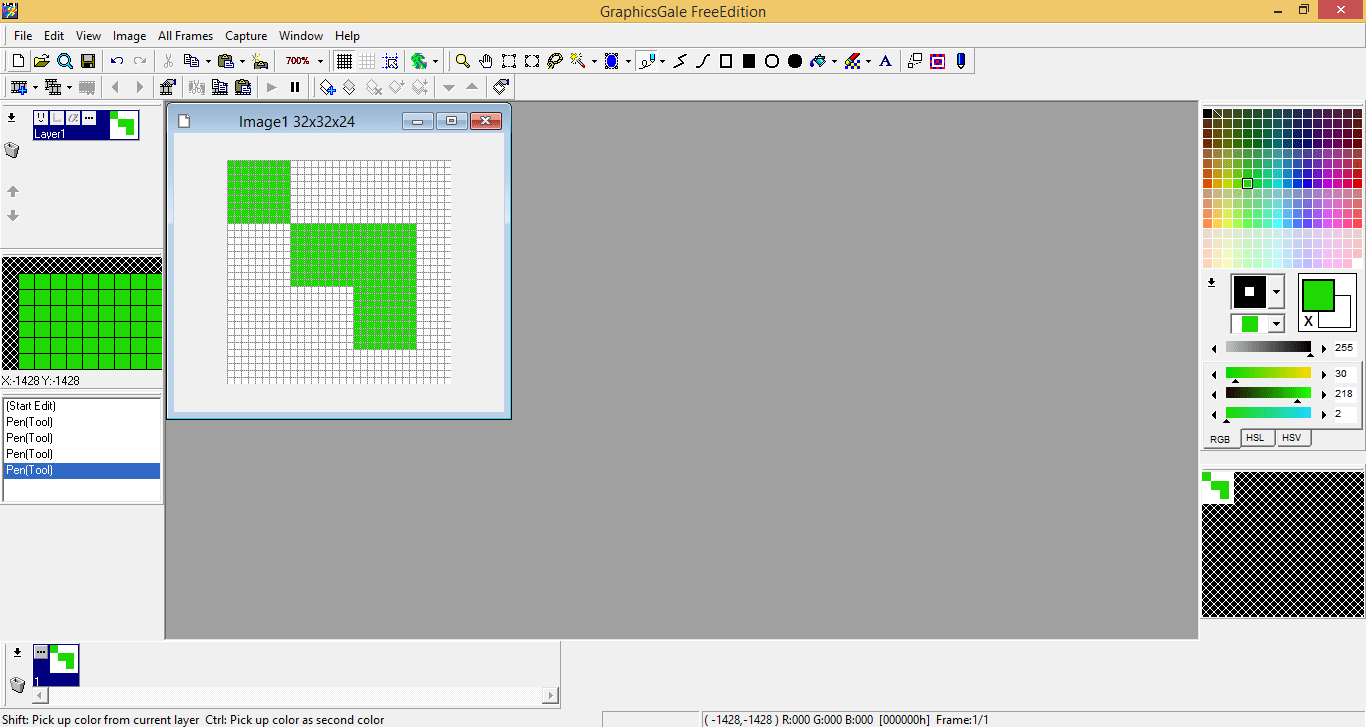Select the freehand Pen tool

647,61
